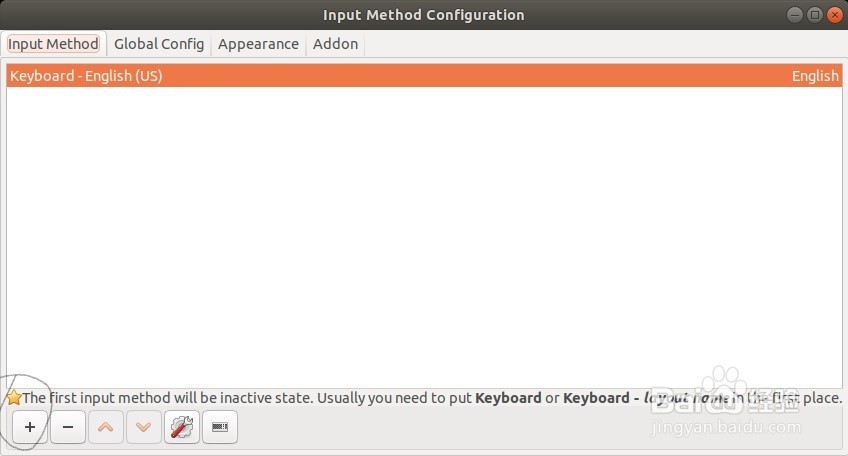Open configuration for the selected input method
Image resolution: width=848 pixels, height=456 pixels.
(182, 427)
